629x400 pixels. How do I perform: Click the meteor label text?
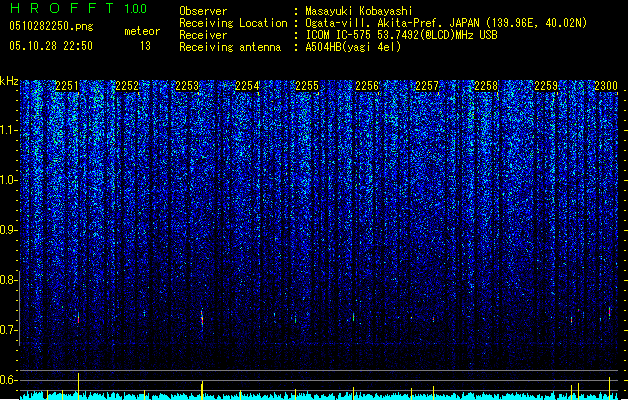(x=142, y=31)
